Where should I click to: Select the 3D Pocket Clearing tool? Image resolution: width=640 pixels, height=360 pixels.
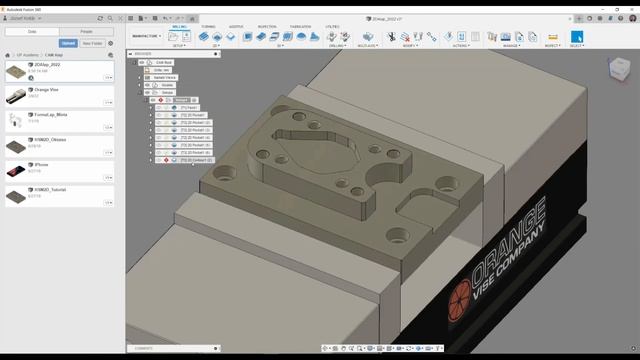point(261,37)
